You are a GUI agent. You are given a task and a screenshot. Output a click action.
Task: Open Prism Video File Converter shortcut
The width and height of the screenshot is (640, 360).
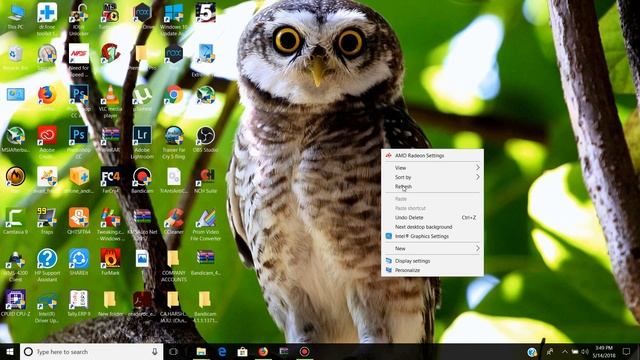(x=206, y=224)
